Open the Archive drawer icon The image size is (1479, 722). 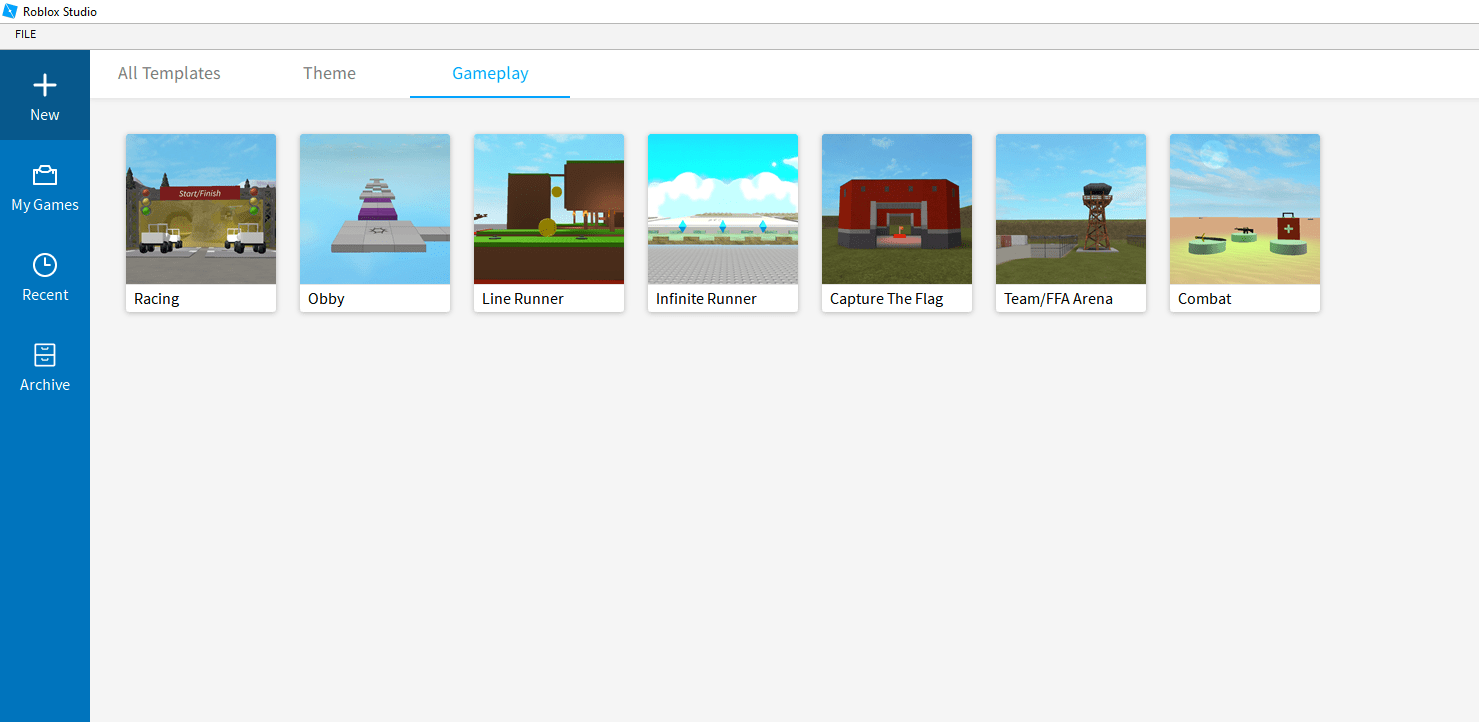click(45, 355)
